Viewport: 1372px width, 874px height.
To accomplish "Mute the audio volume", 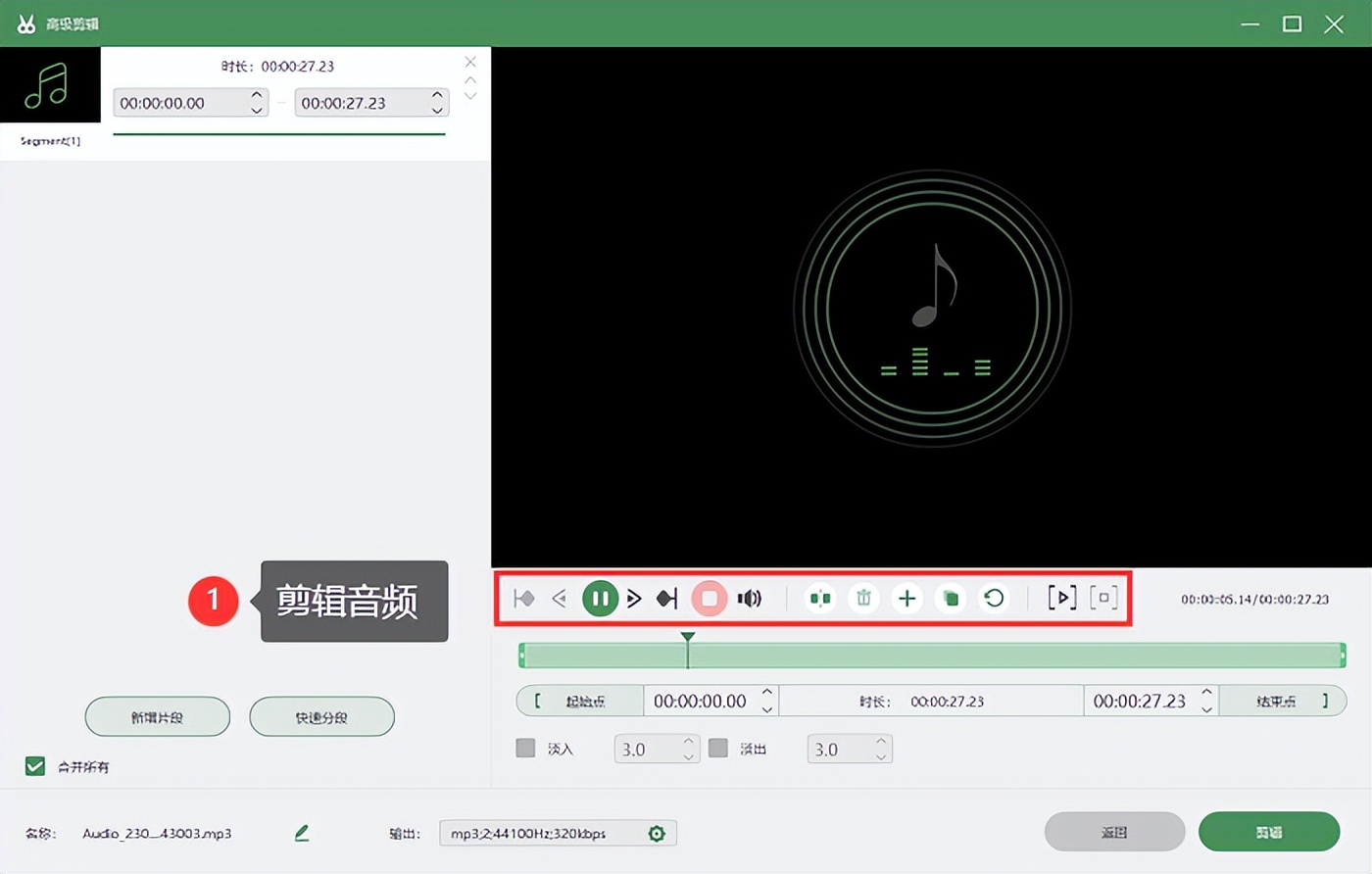I will pos(750,598).
